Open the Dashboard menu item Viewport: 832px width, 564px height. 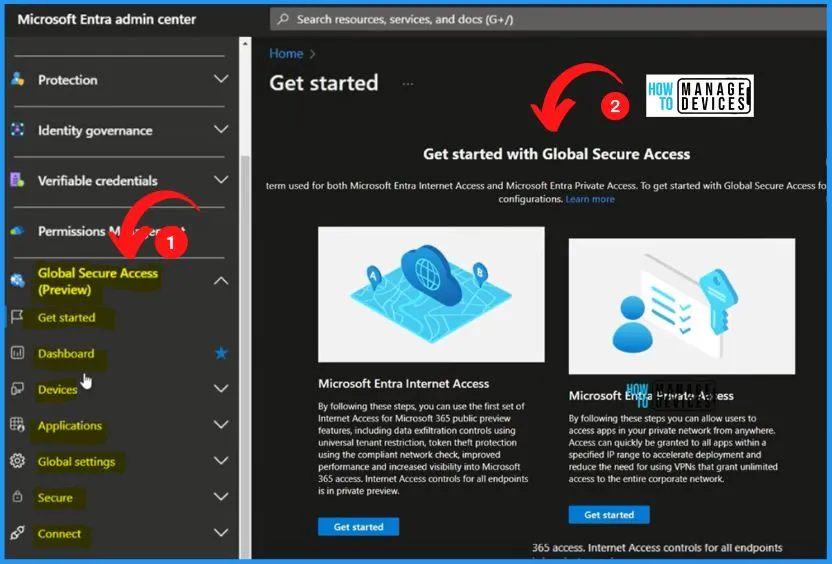coord(66,353)
